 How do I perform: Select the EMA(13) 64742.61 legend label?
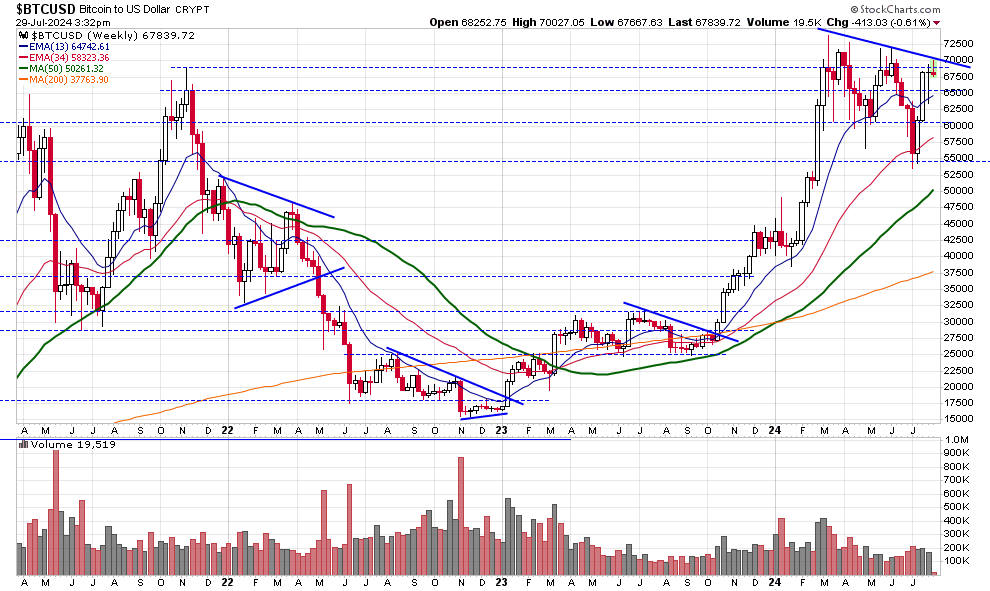point(69,47)
